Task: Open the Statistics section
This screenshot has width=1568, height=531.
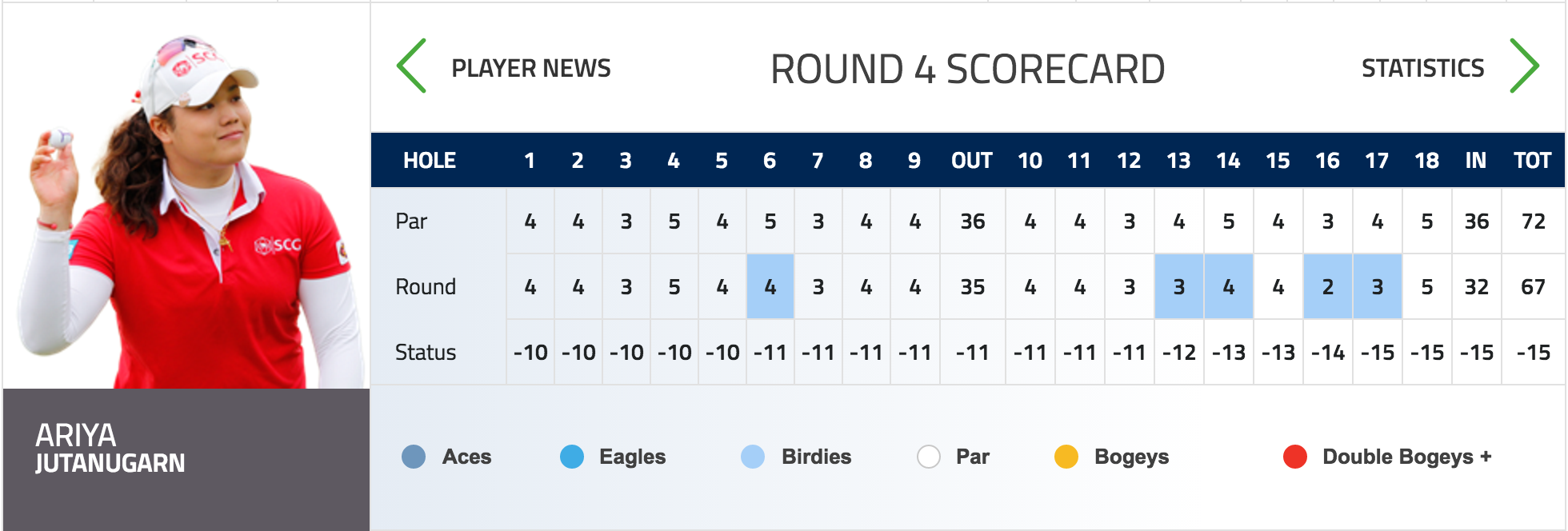Action: click(1422, 69)
